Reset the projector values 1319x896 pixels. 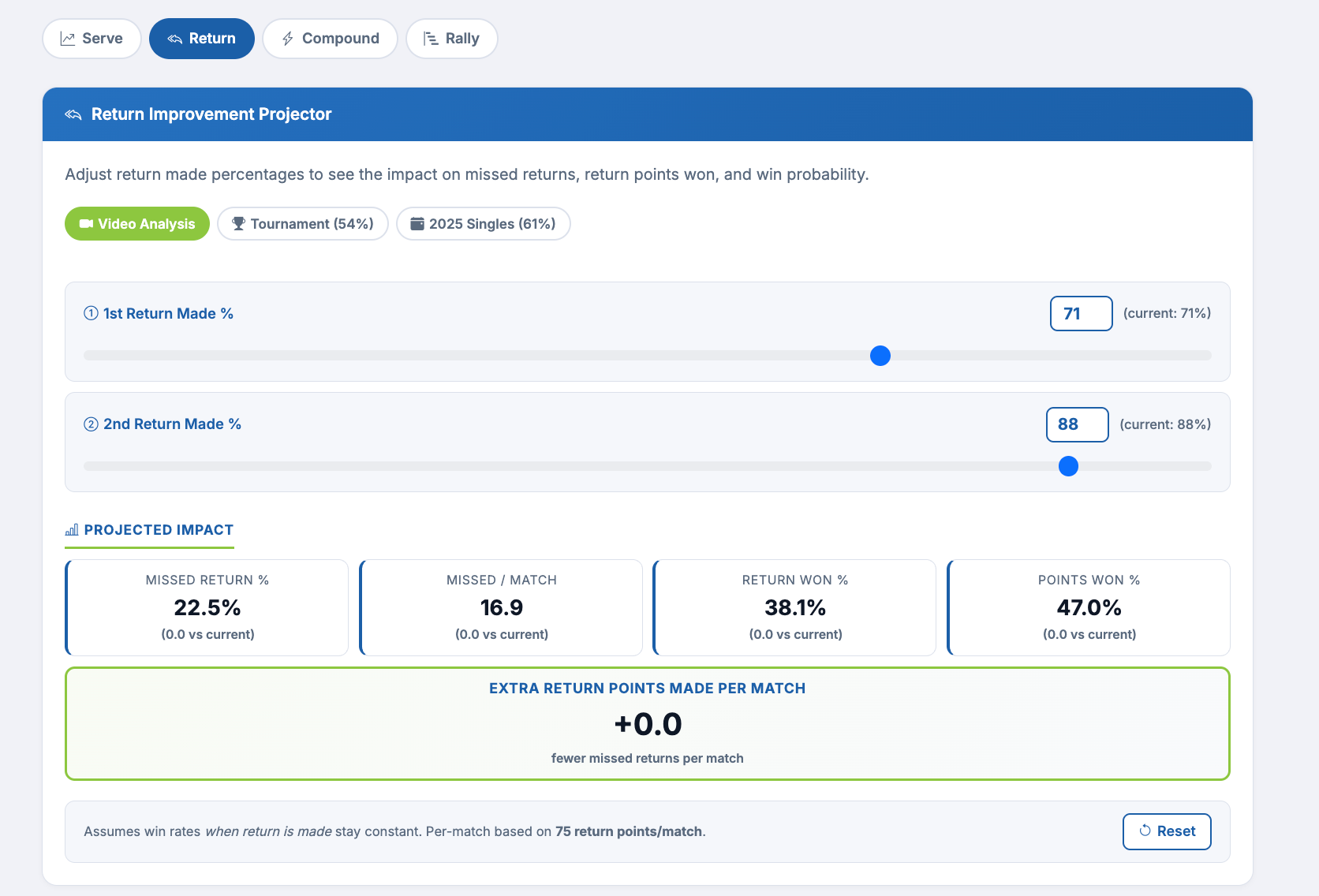pyautogui.click(x=1167, y=831)
